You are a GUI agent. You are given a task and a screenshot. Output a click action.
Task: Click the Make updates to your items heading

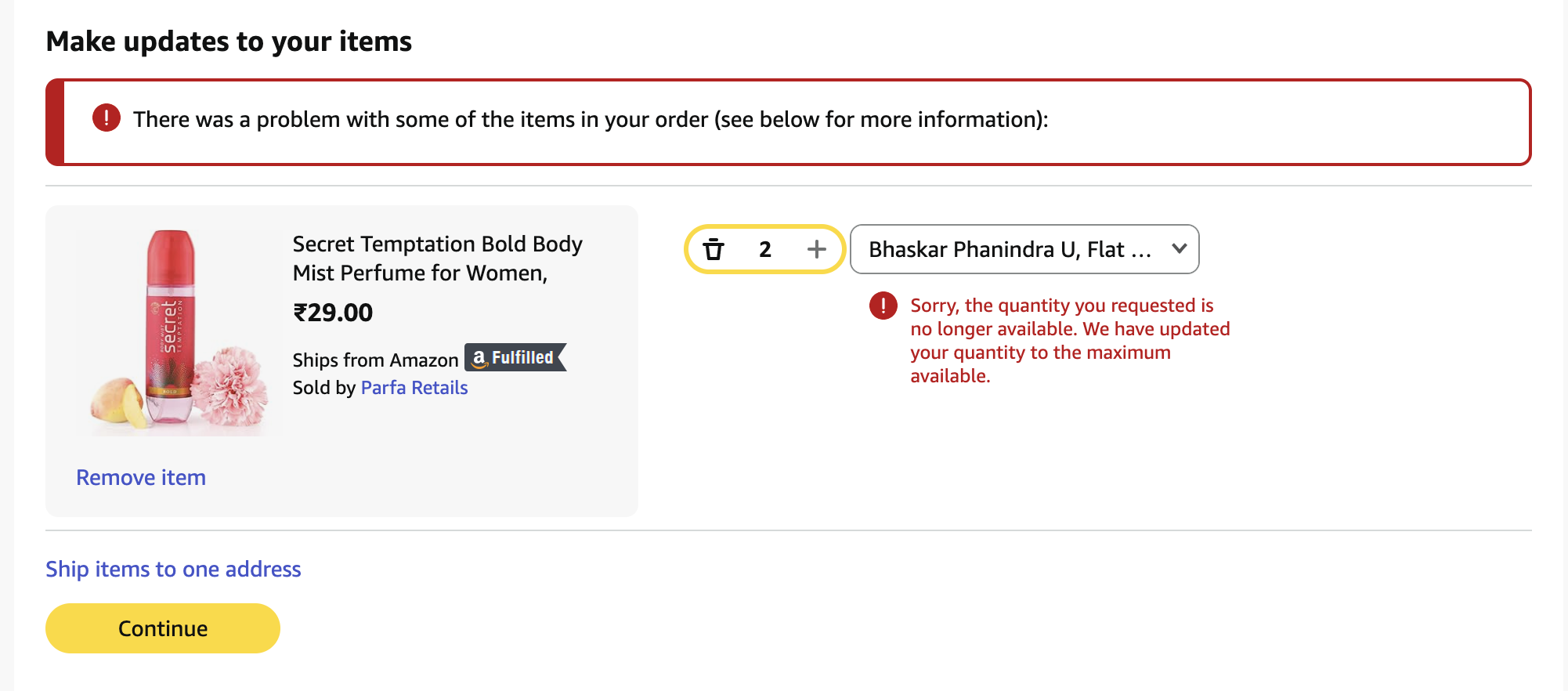[229, 42]
